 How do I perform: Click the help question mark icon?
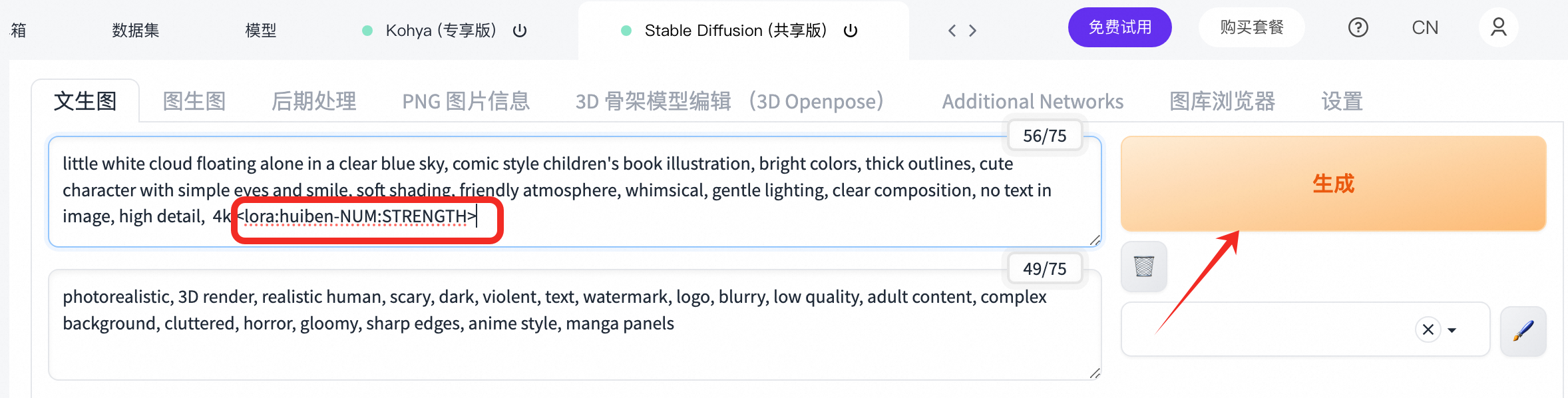(1358, 27)
